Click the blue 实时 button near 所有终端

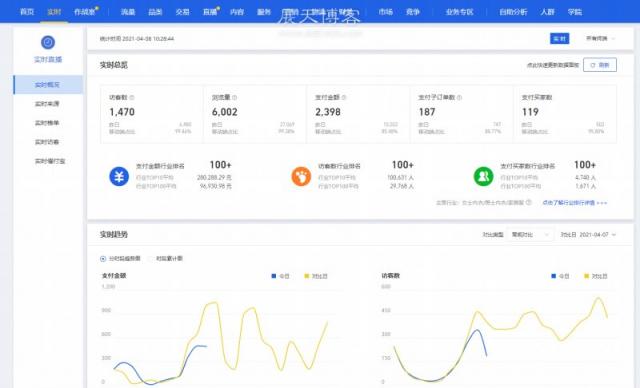tap(560, 38)
